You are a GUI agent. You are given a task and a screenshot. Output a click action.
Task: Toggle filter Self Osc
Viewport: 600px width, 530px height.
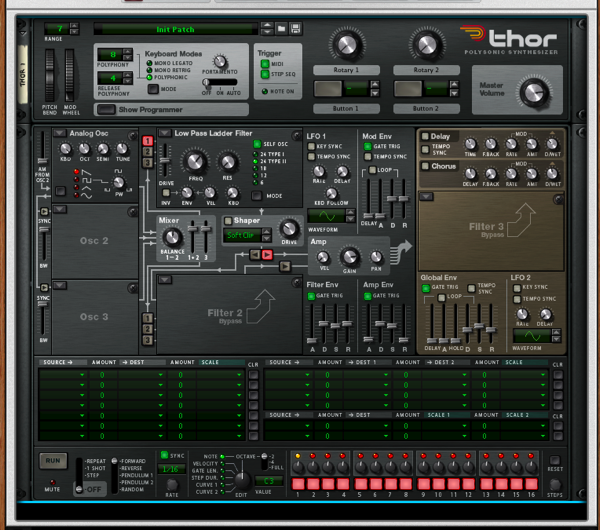coord(257,144)
